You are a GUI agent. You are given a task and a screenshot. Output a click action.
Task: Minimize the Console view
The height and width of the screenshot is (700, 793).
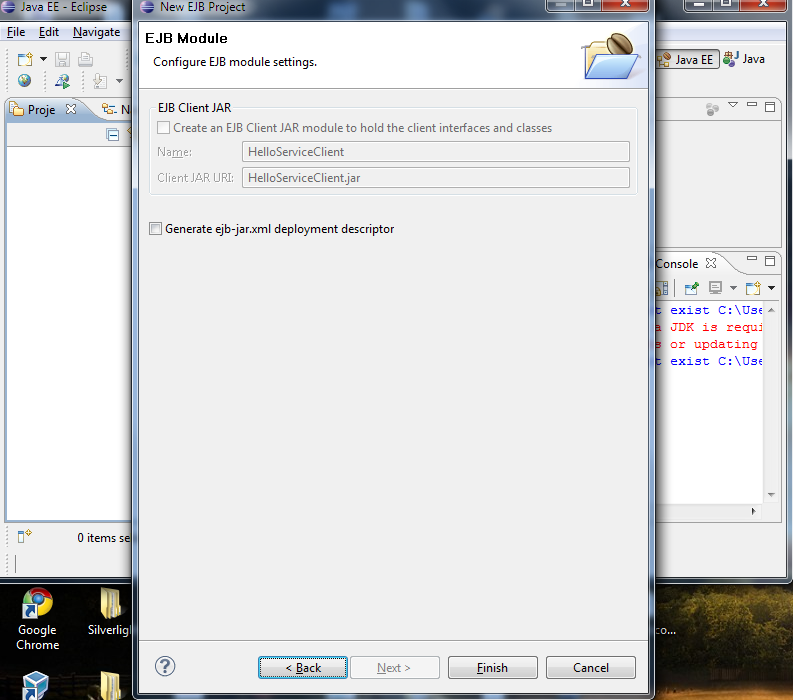pos(752,258)
